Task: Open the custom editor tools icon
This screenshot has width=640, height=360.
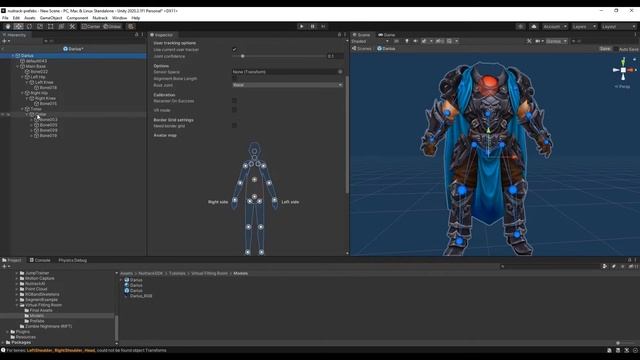Action: [72, 27]
